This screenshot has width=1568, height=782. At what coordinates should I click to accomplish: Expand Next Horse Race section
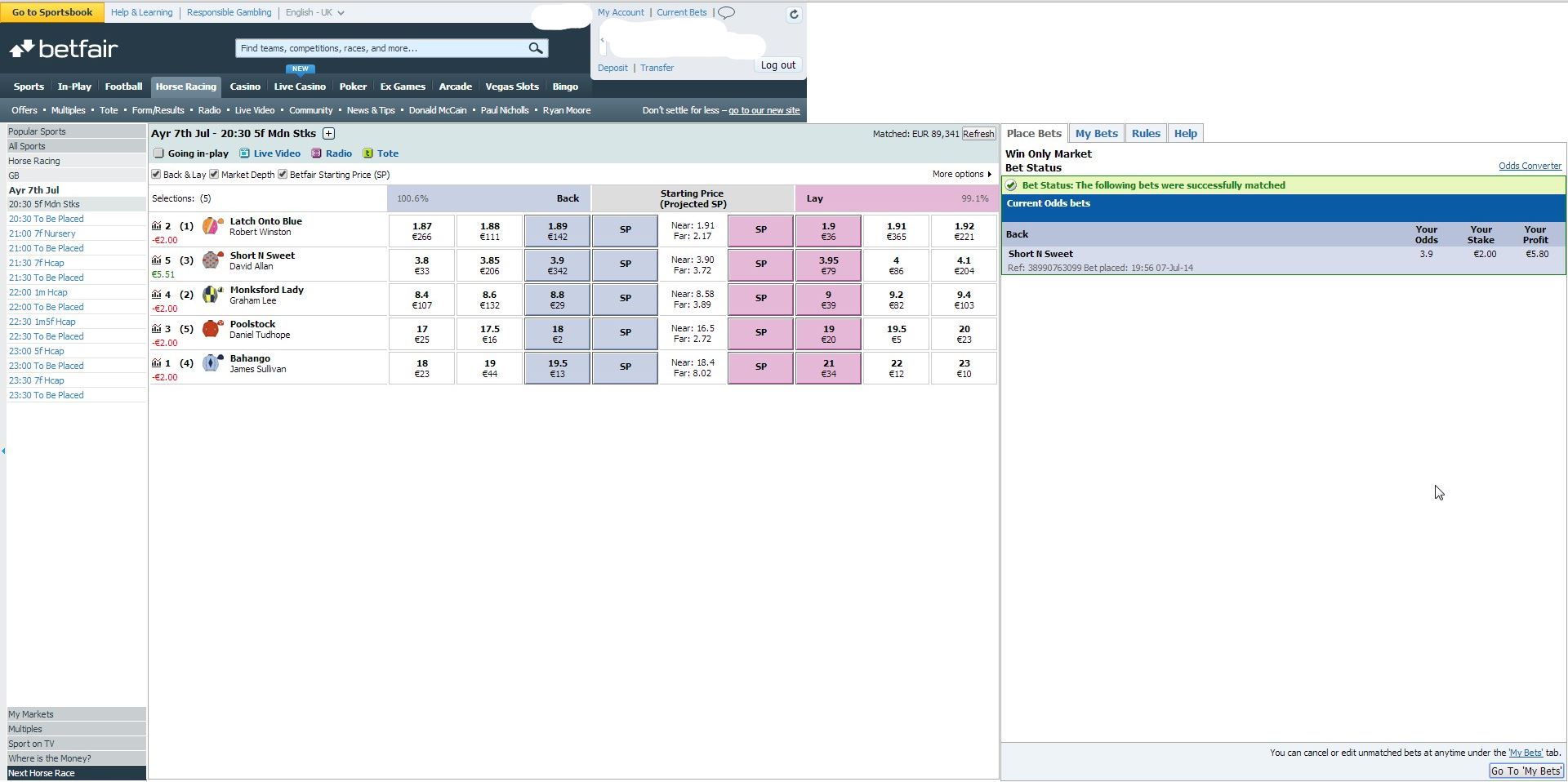click(x=77, y=773)
